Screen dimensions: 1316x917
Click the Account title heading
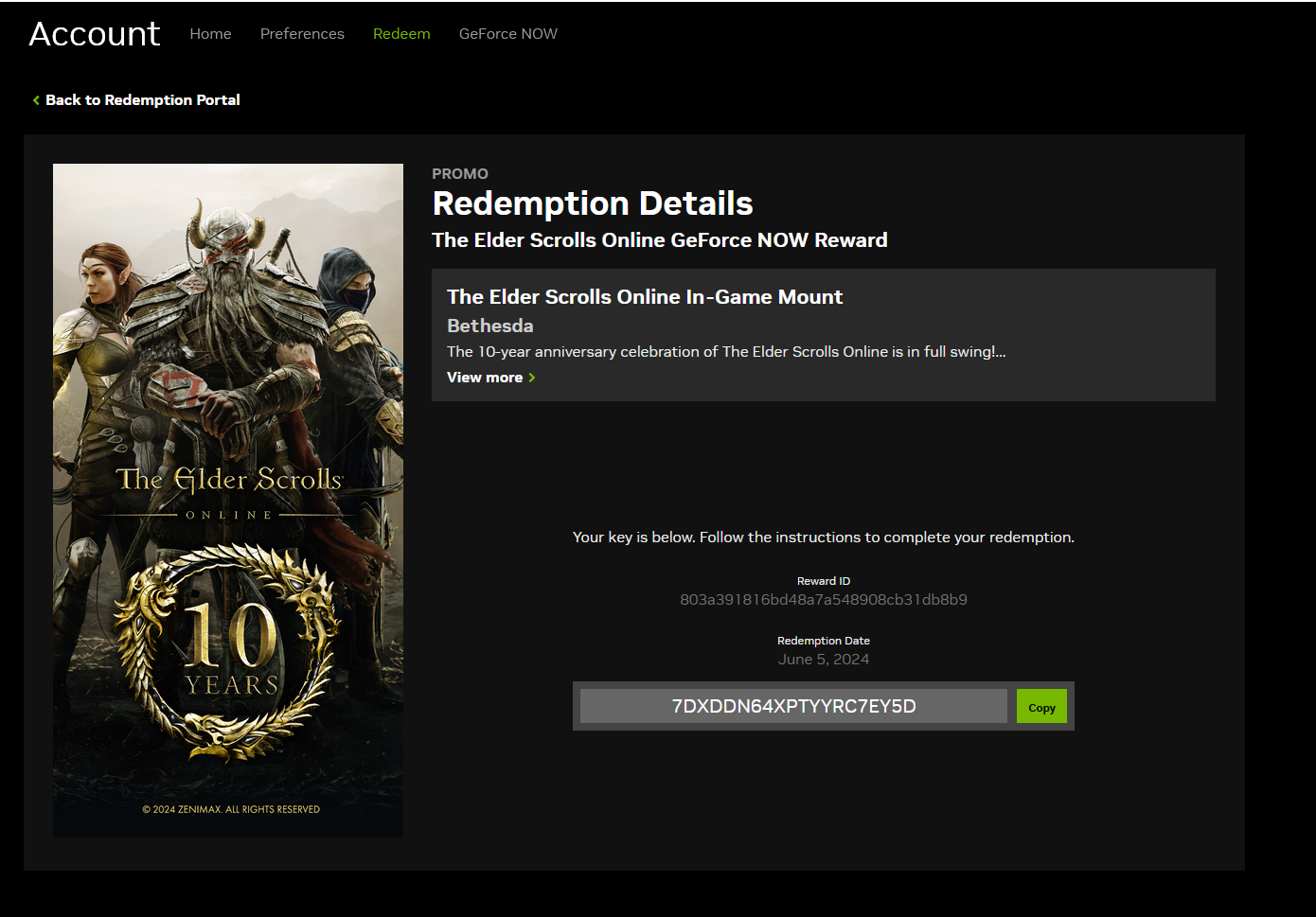pyautogui.click(x=95, y=34)
